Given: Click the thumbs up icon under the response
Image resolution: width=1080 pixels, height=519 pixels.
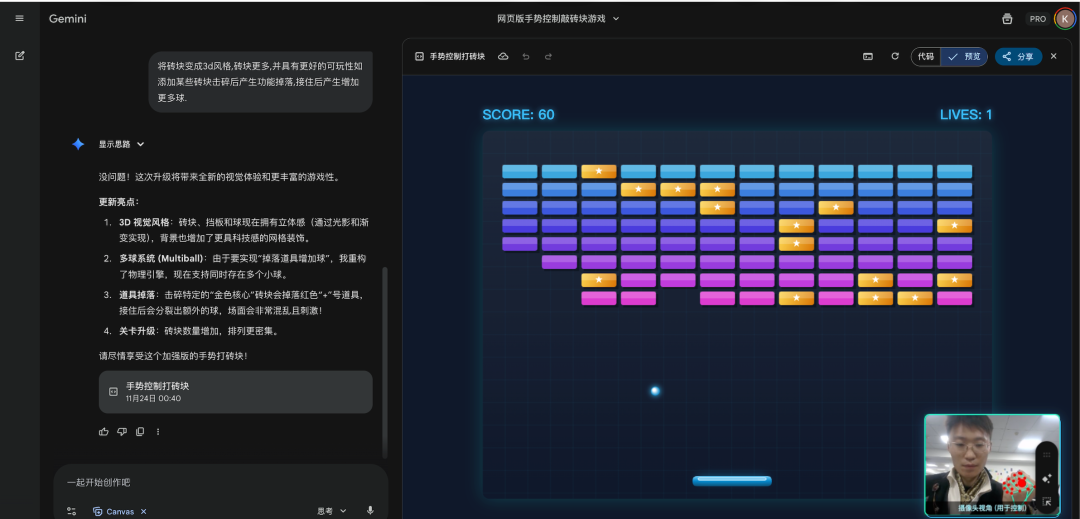Looking at the screenshot, I should click(104, 431).
